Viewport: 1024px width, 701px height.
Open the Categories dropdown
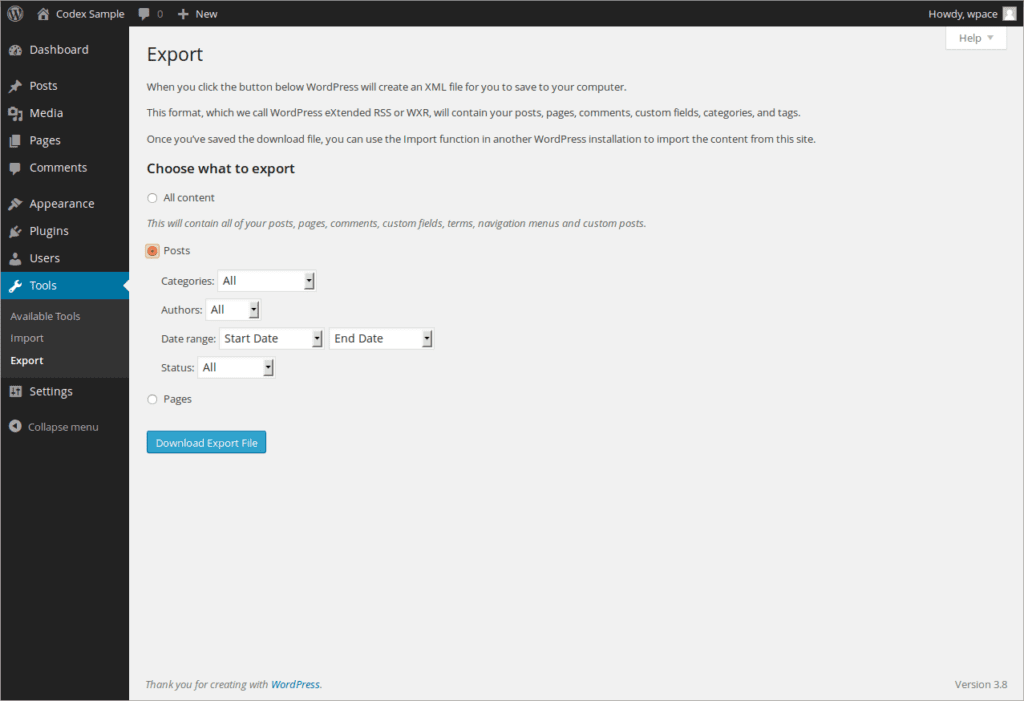click(x=266, y=280)
